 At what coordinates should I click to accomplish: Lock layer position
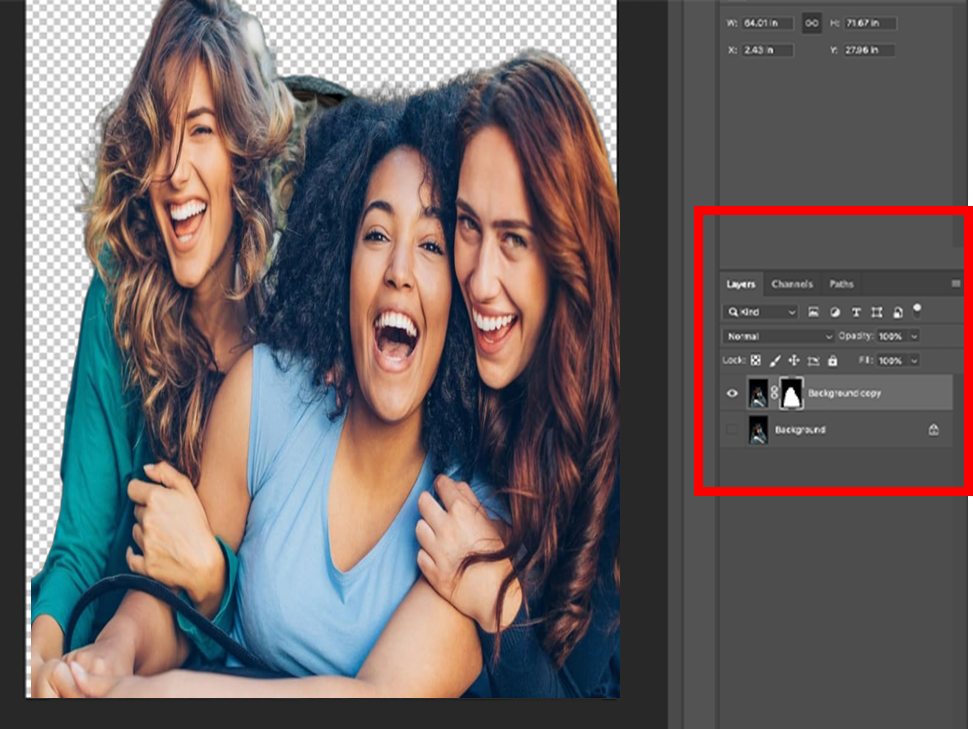pos(794,360)
